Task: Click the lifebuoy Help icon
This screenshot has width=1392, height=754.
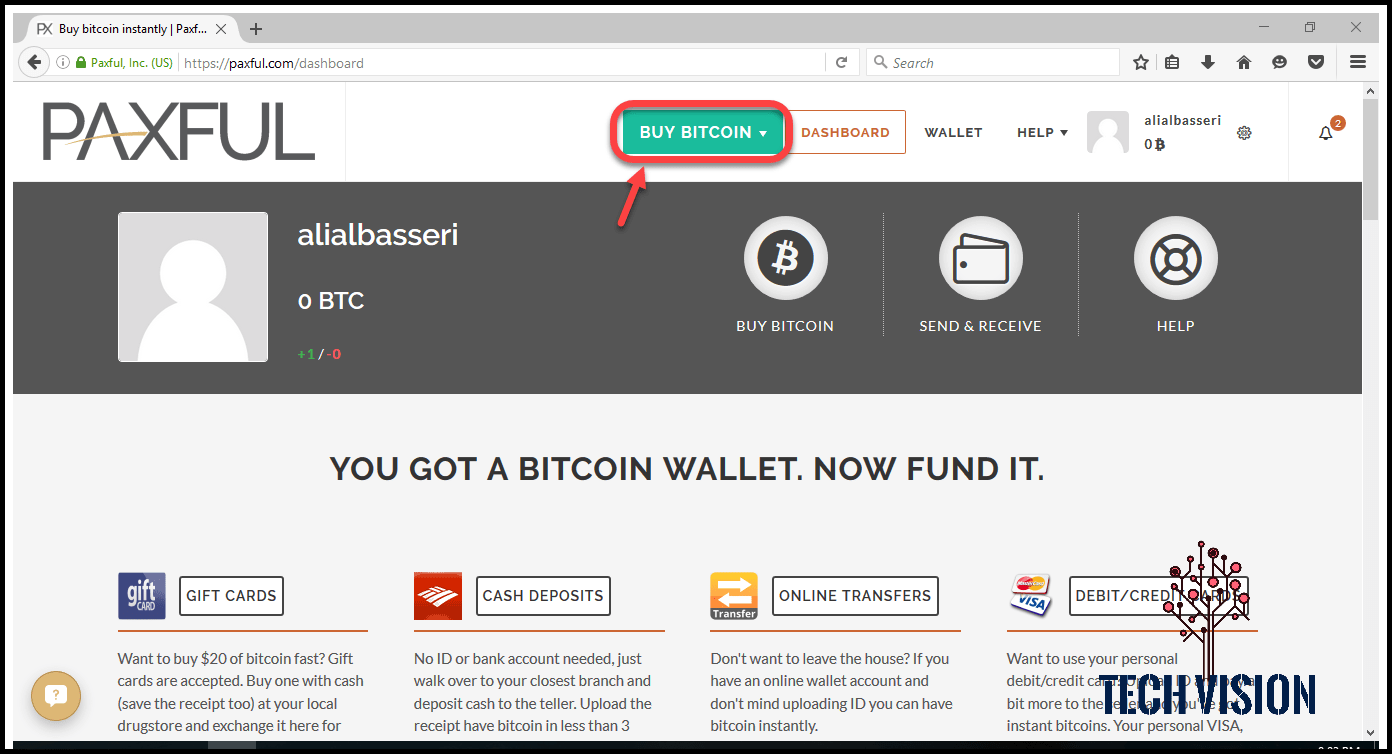Action: pos(1175,258)
